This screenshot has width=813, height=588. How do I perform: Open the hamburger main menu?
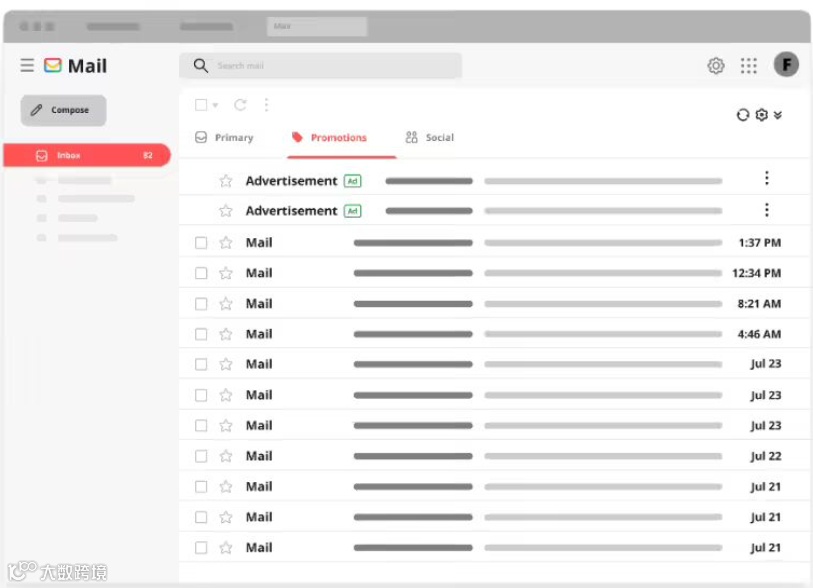click(x=27, y=65)
